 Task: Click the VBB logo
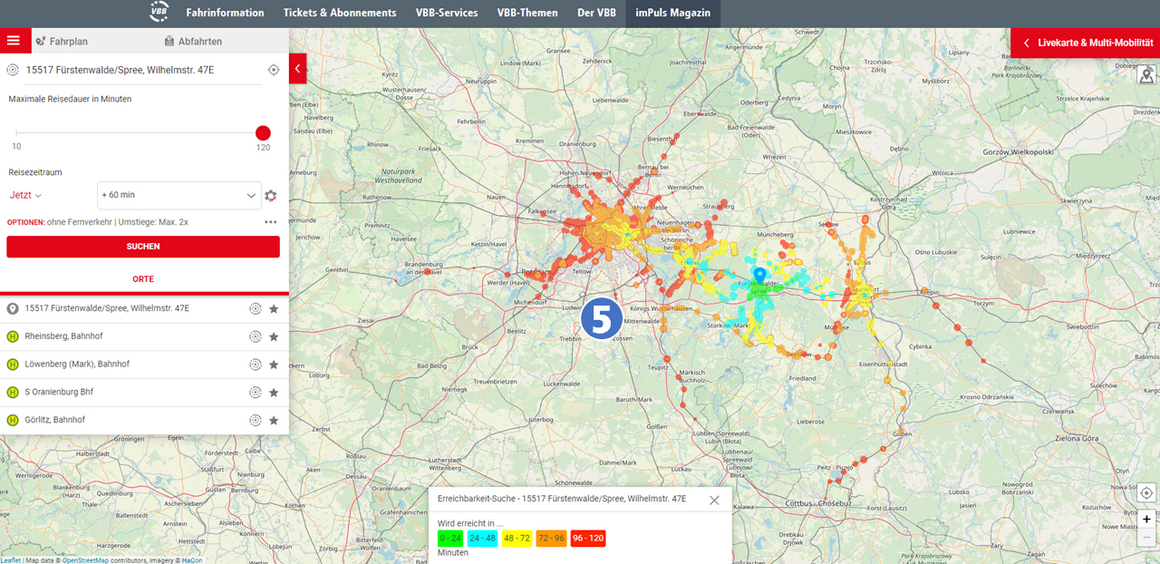coord(158,12)
